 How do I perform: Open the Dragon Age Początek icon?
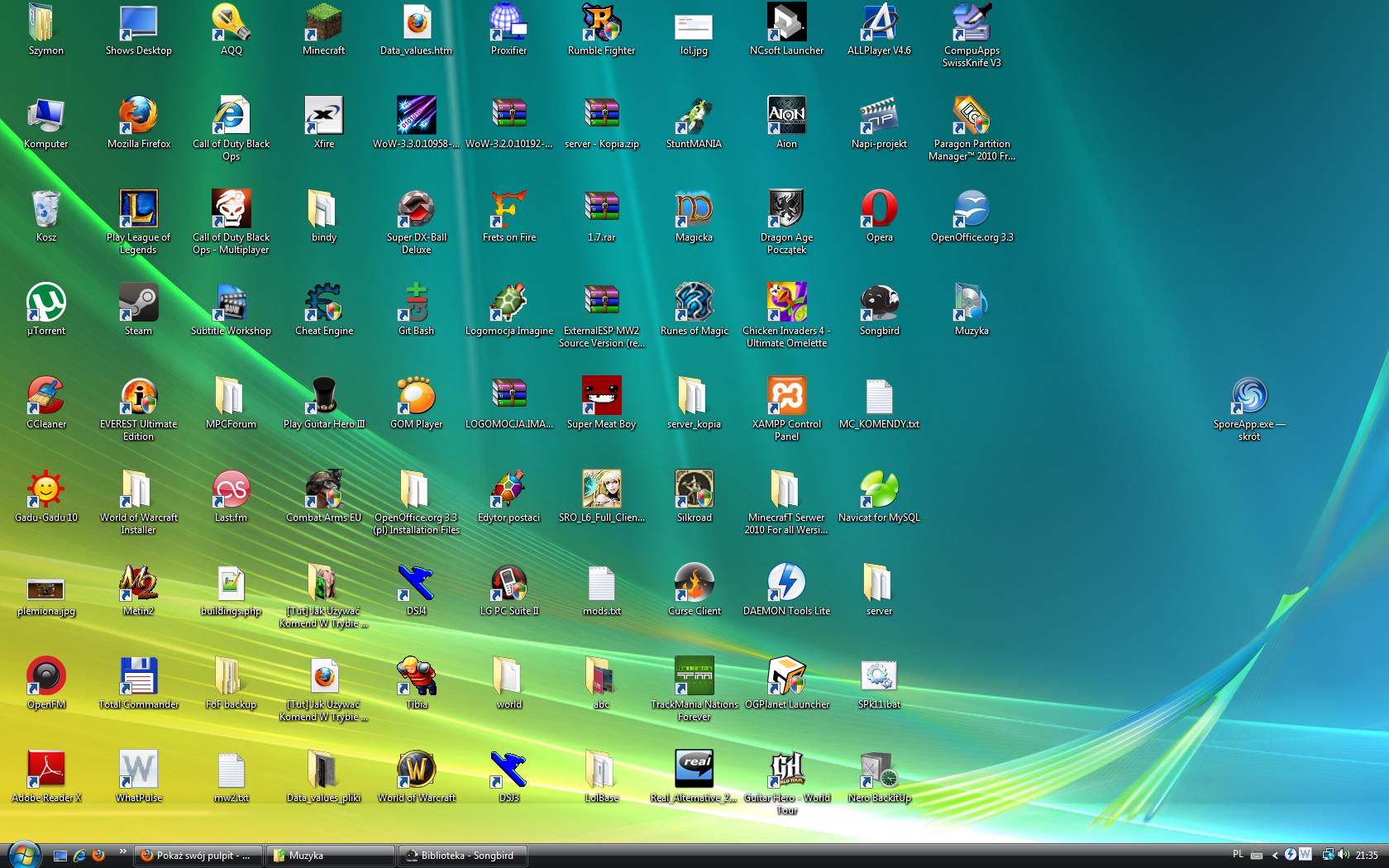[787, 222]
